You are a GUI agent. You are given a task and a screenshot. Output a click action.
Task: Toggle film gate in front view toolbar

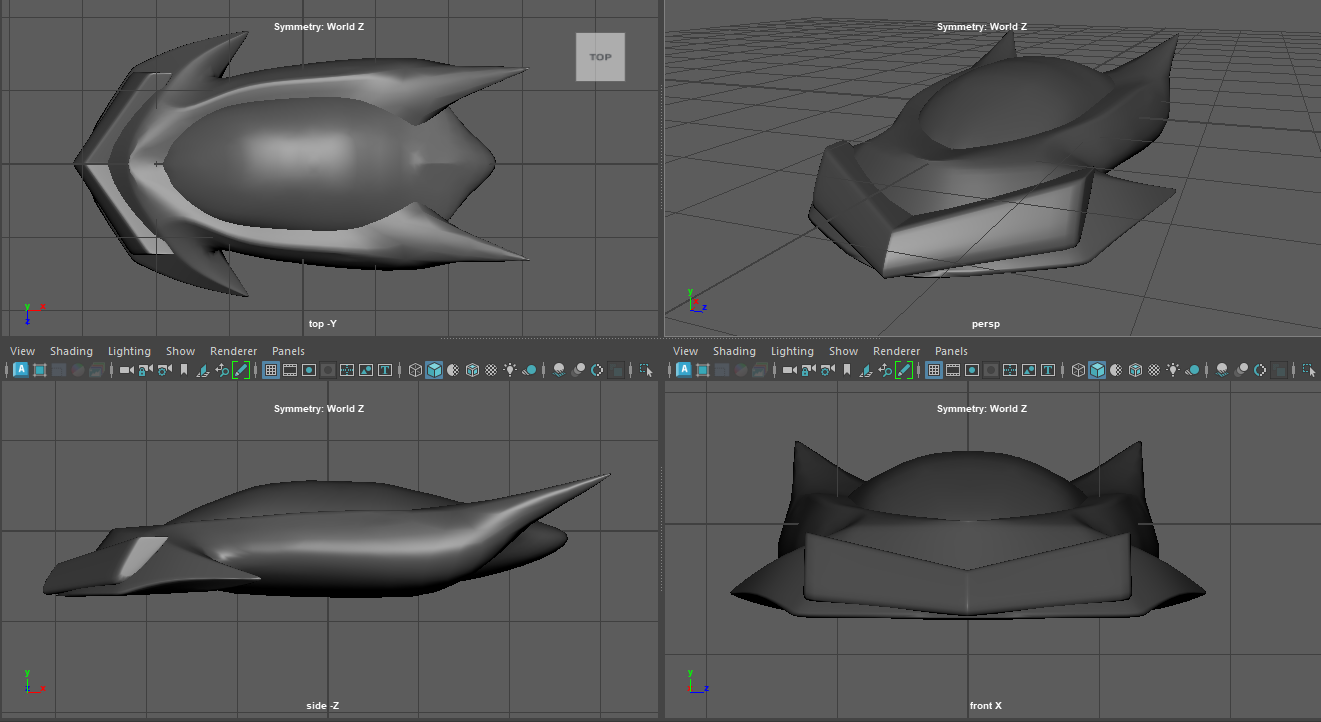pyautogui.click(x=953, y=370)
